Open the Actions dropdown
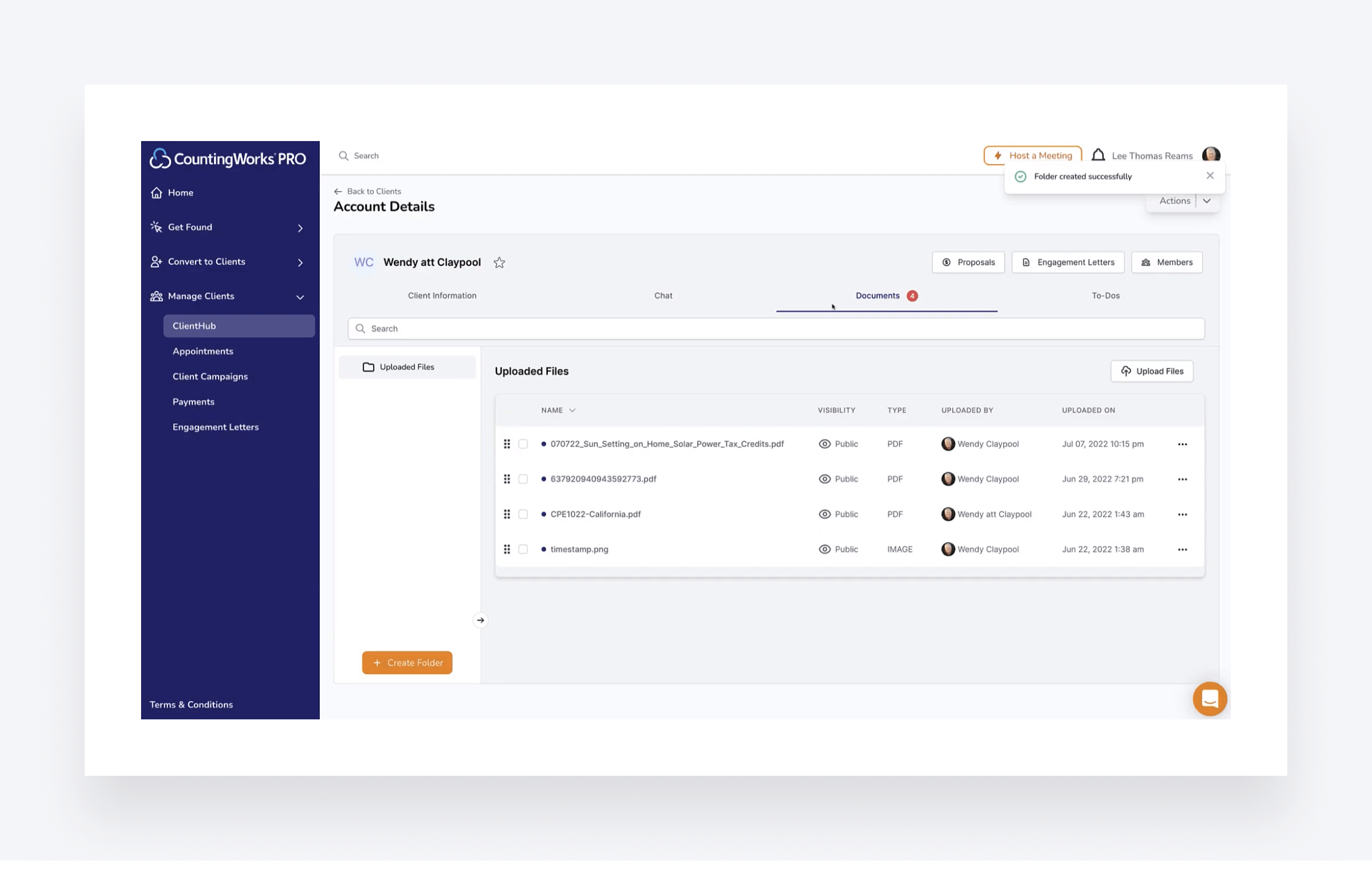 (x=1206, y=201)
